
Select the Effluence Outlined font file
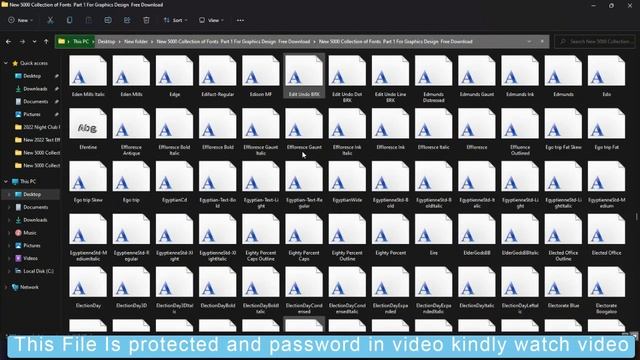pos(520,131)
